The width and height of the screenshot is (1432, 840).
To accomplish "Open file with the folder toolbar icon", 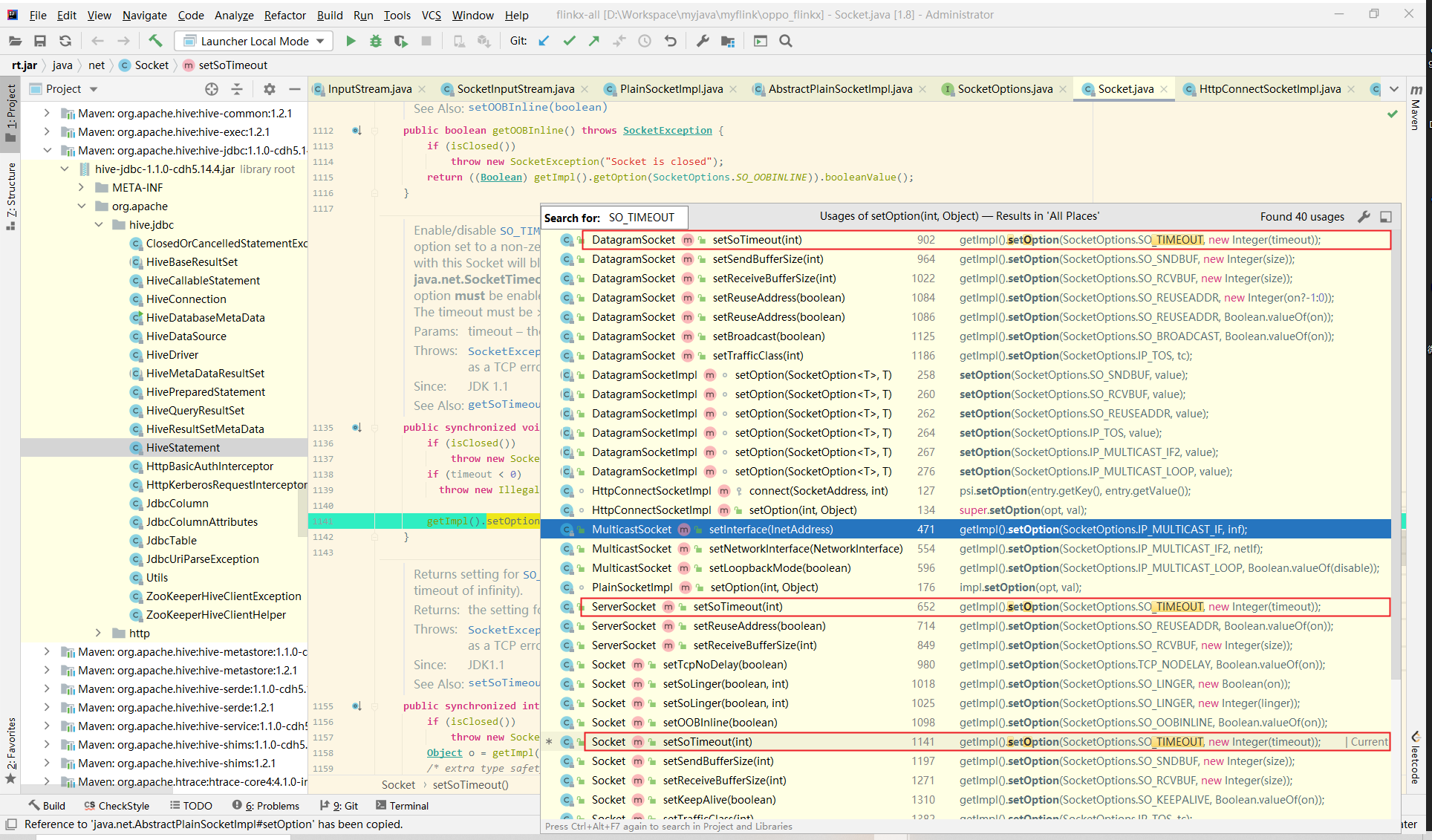I will [15, 42].
